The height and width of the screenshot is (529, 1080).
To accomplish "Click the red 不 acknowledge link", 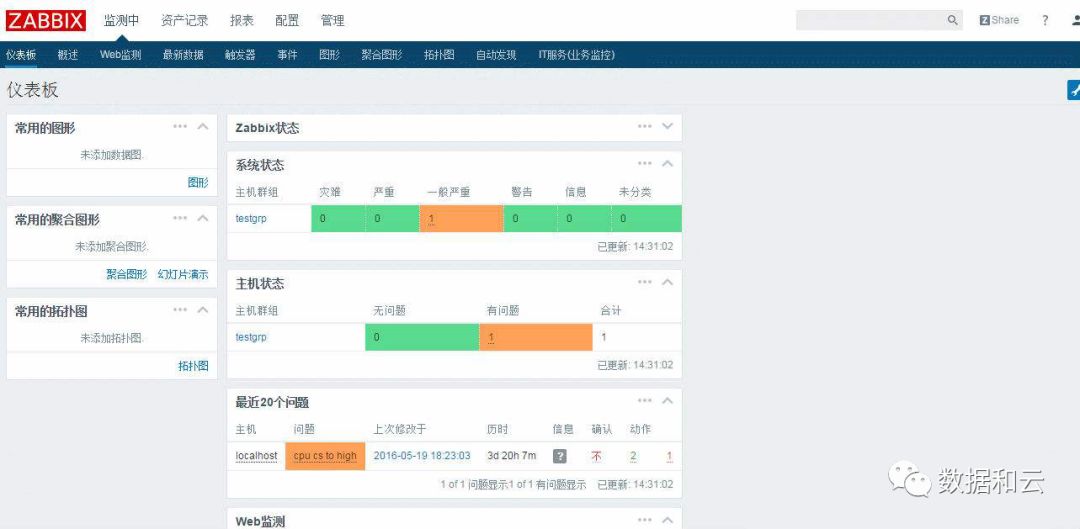I will pyautogui.click(x=596, y=456).
